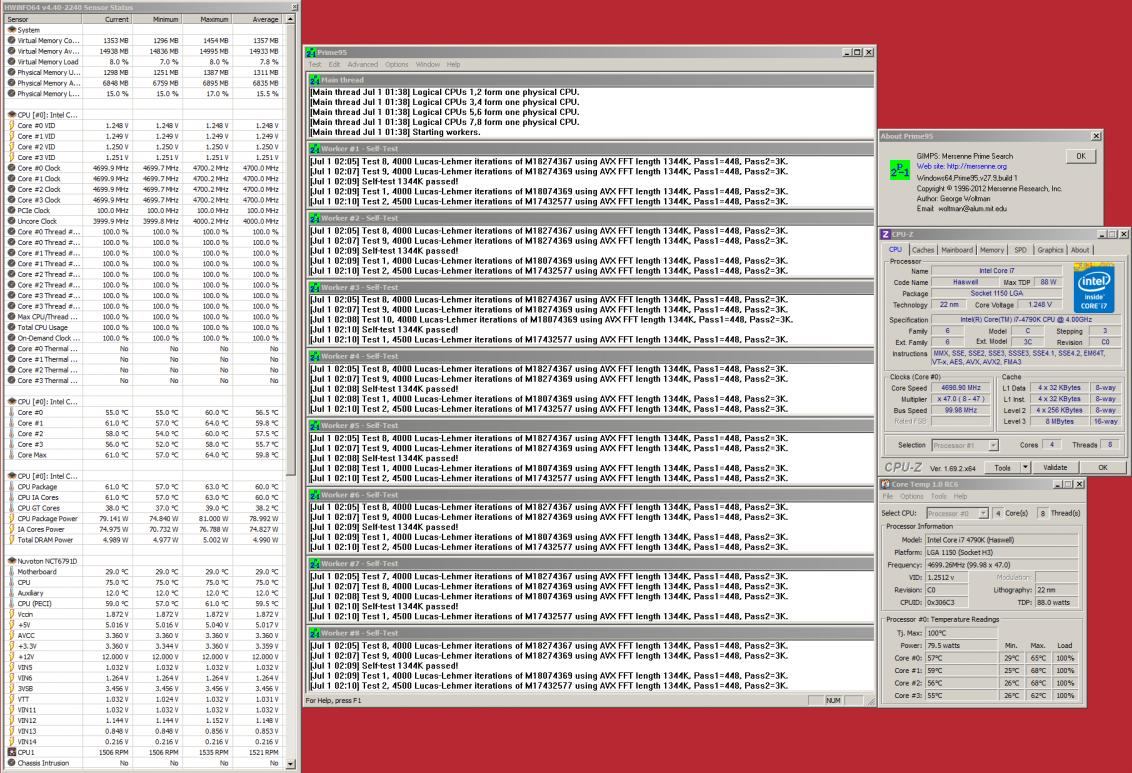The width and height of the screenshot is (1132, 773).
Task: Click the CPU-Z title bar Z icon
Action: click(886, 235)
